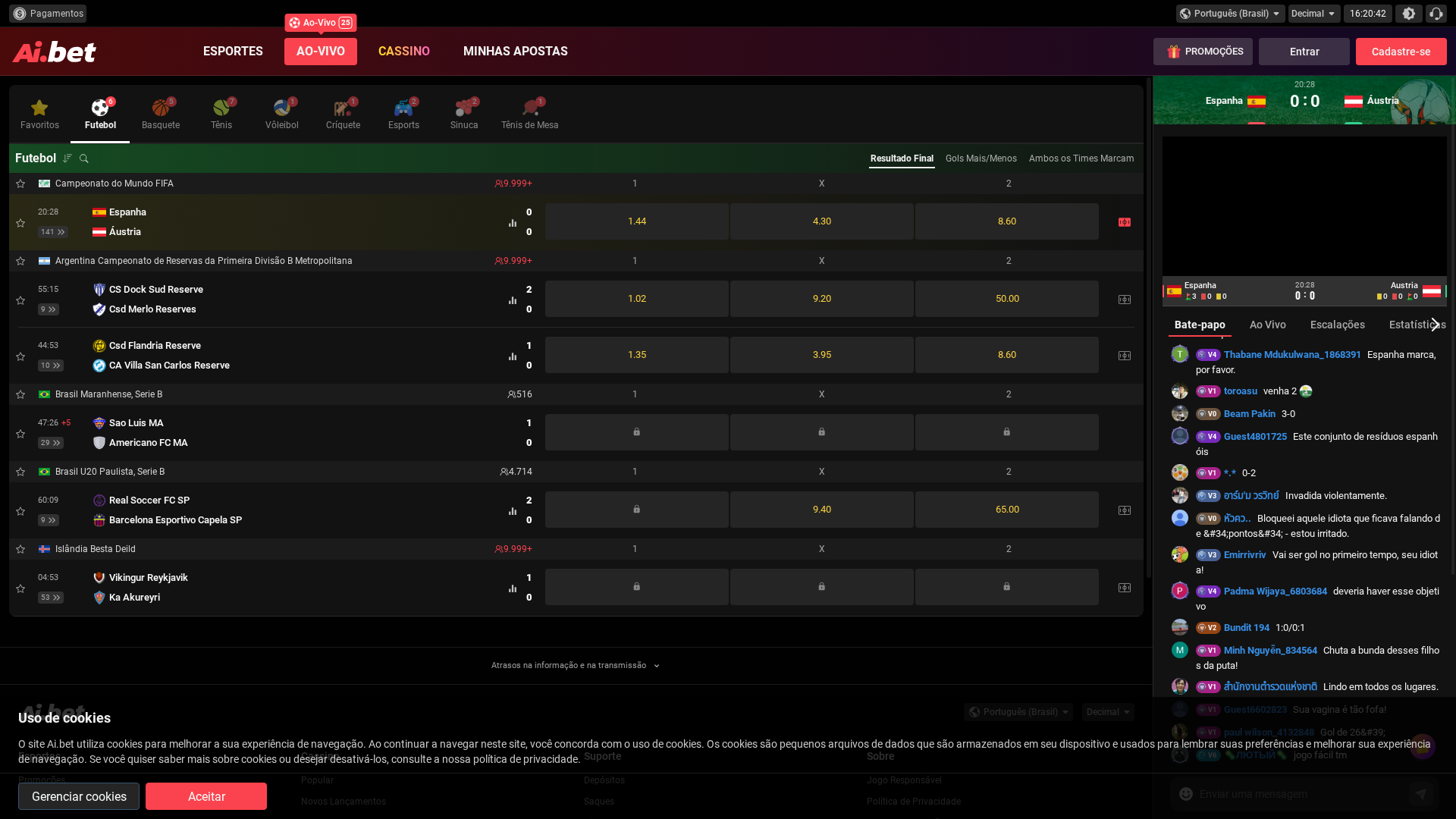Image resolution: width=1456 pixels, height=819 pixels.
Task: Favorite the Sao Luis MA match
Action: click(20, 434)
